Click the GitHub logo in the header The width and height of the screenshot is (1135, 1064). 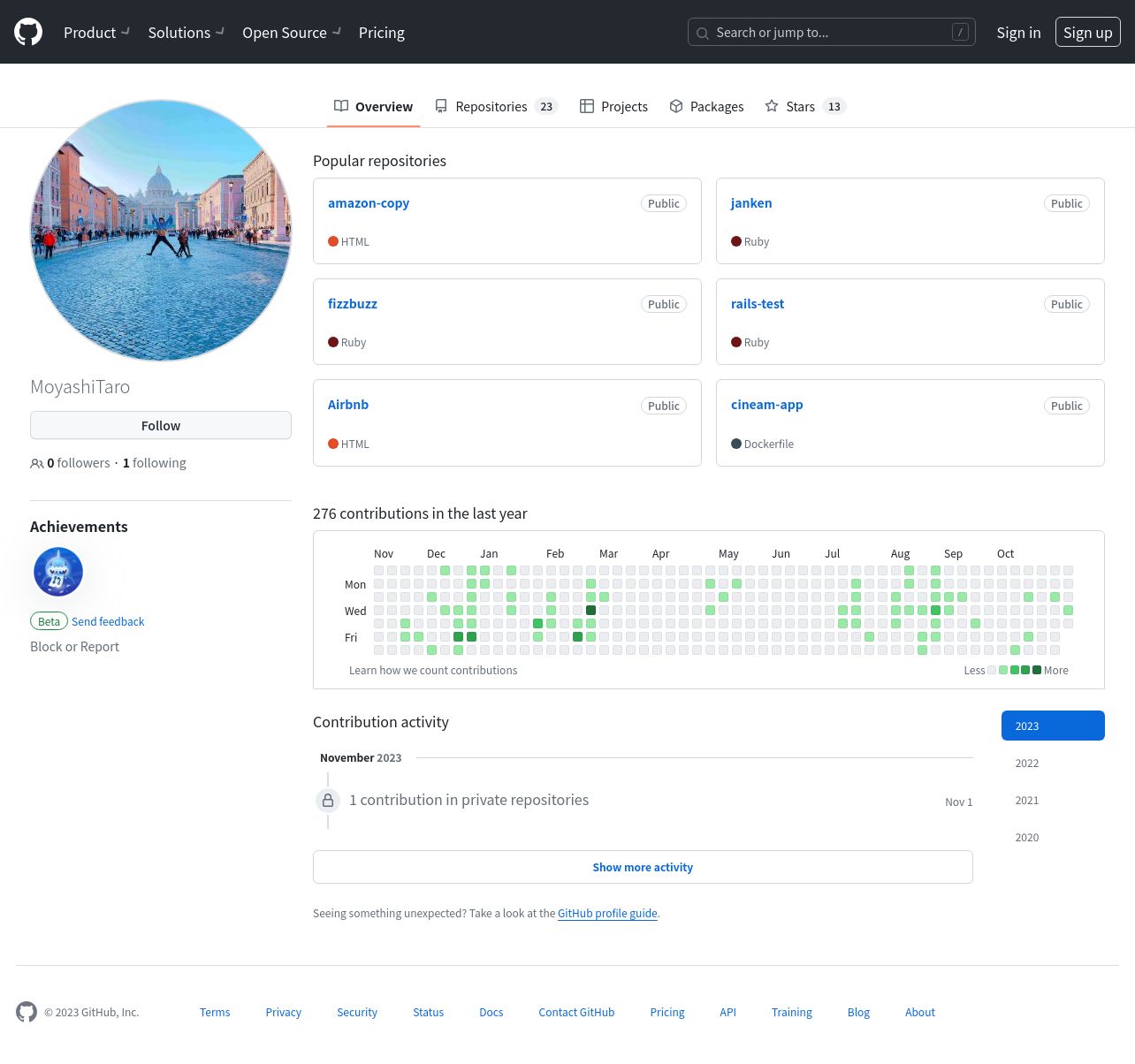28,33
